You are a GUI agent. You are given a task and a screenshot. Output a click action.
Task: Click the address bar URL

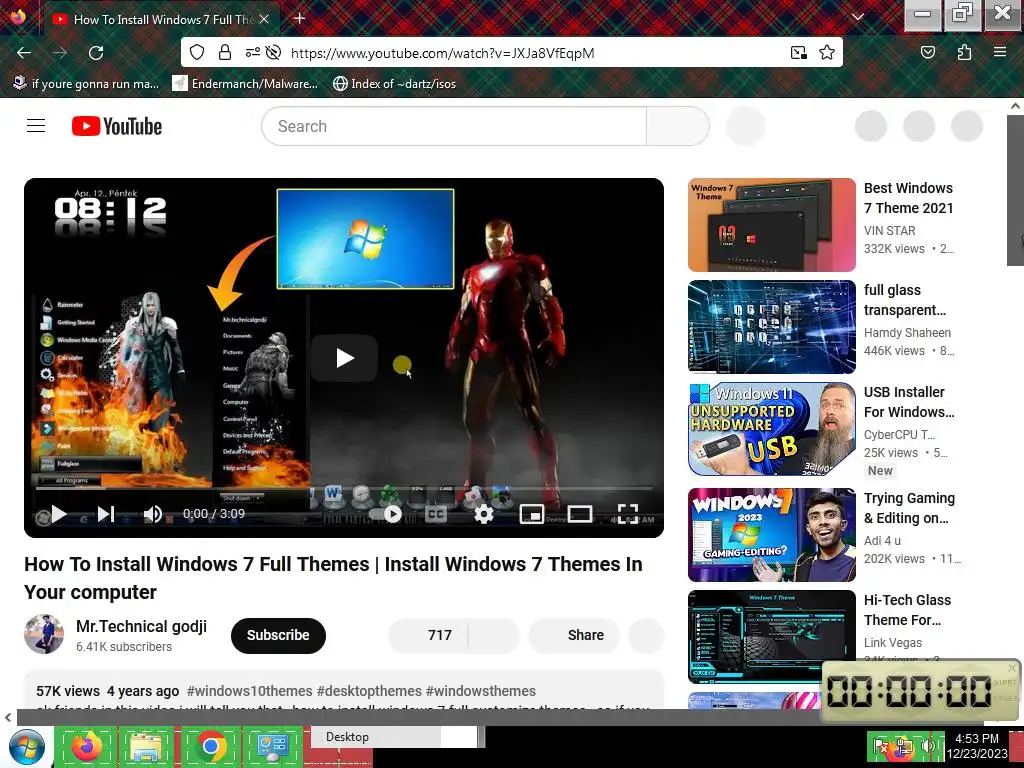click(x=442, y=53)
